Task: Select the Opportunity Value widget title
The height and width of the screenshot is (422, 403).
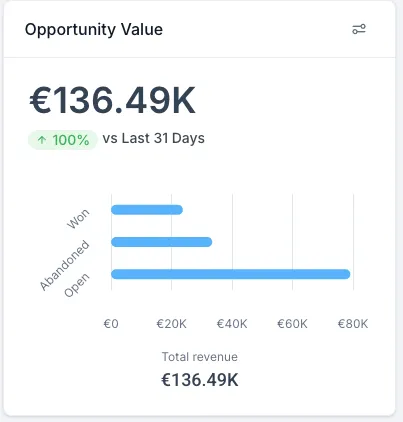Action: coord(94,29)
